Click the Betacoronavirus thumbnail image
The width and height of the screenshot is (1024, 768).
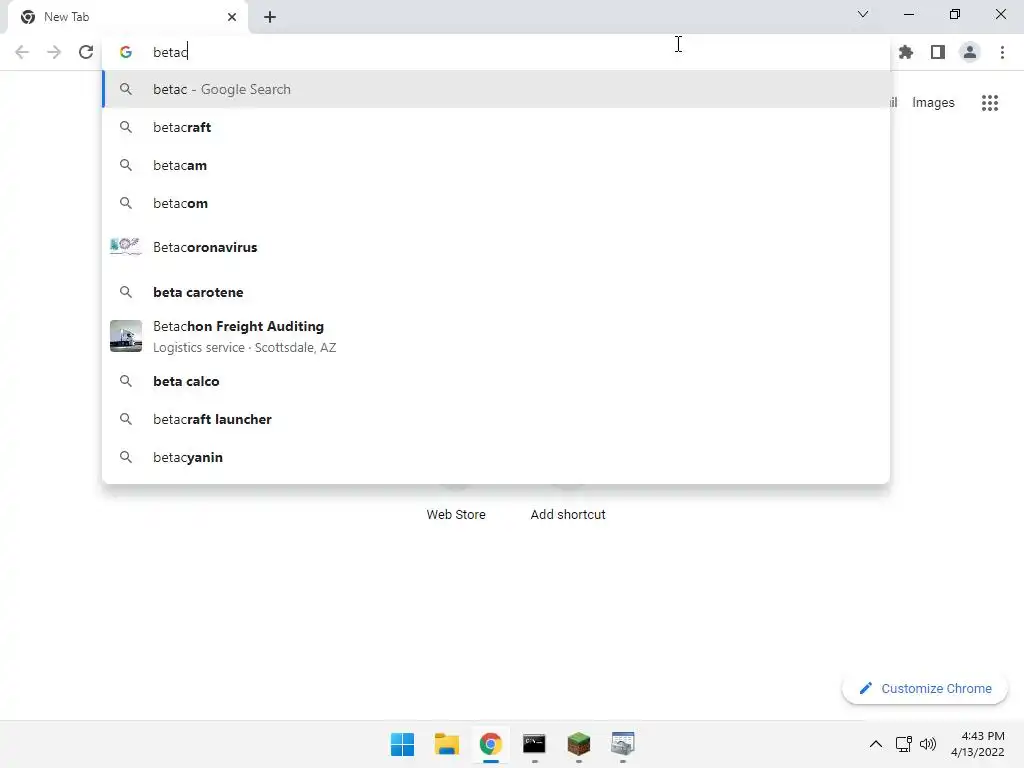click(x=126, y=247)
